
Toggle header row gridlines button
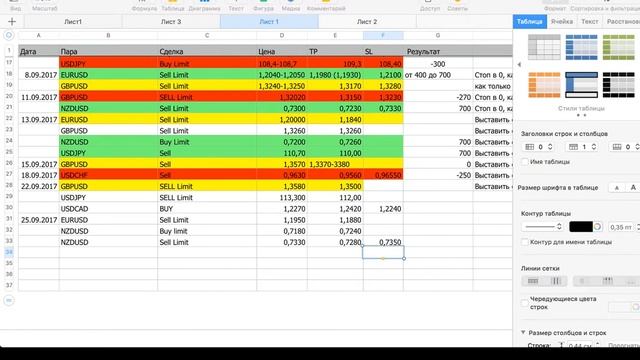(607, 281)
